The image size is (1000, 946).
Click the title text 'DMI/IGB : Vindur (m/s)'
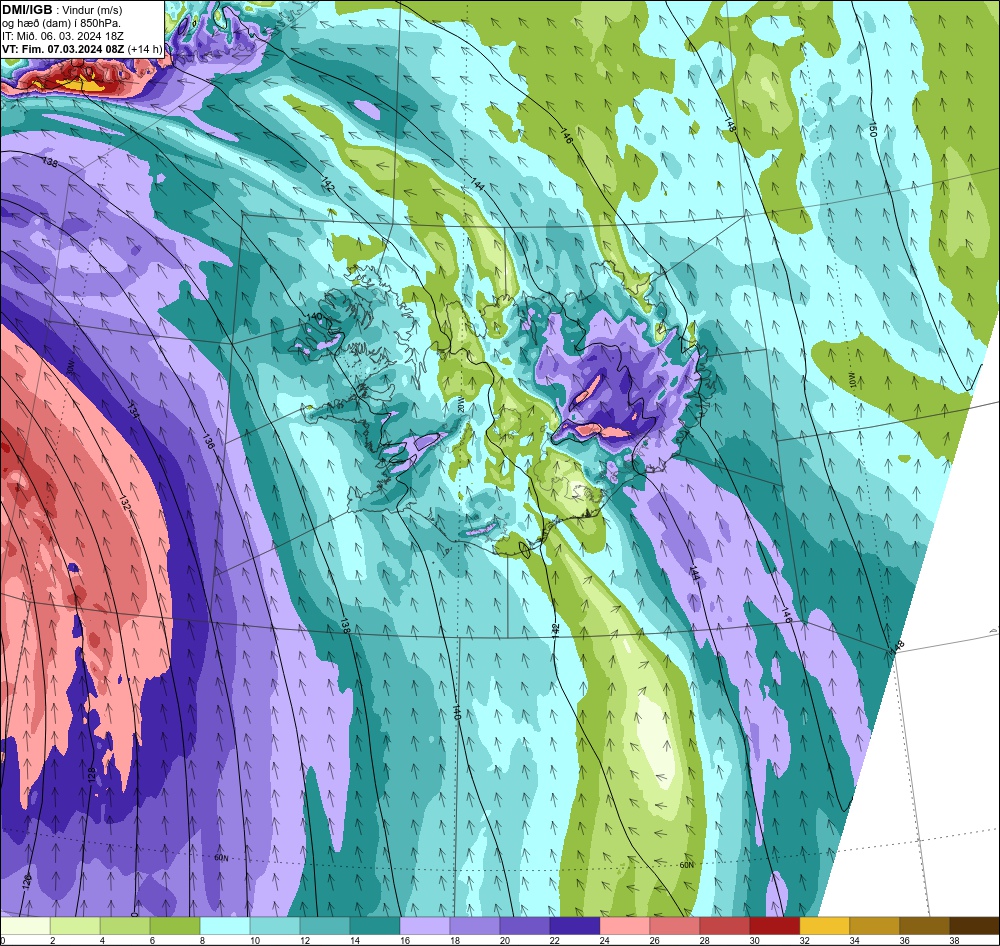(62, 10)
